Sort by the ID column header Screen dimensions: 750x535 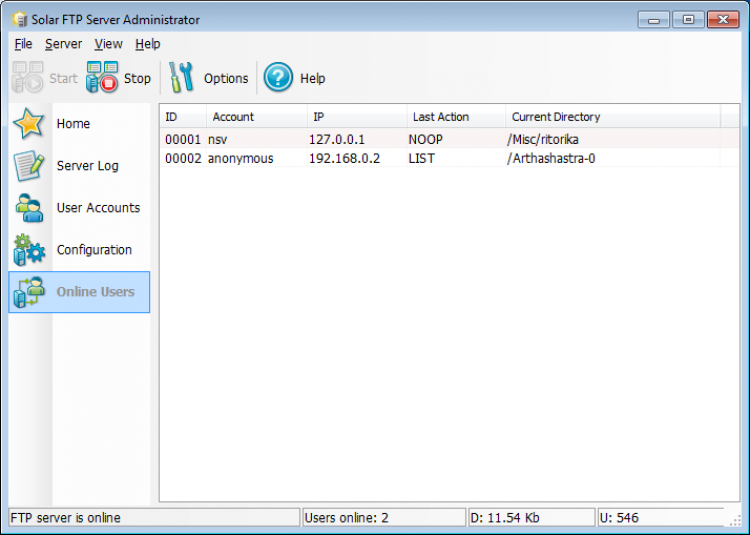183,117
